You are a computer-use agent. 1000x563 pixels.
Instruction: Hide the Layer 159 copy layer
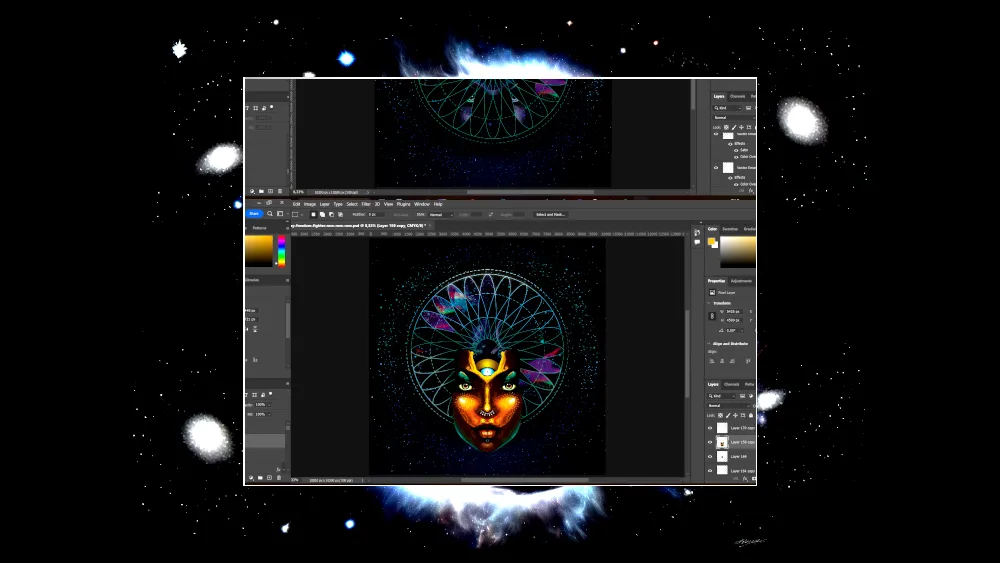point(710,442)
